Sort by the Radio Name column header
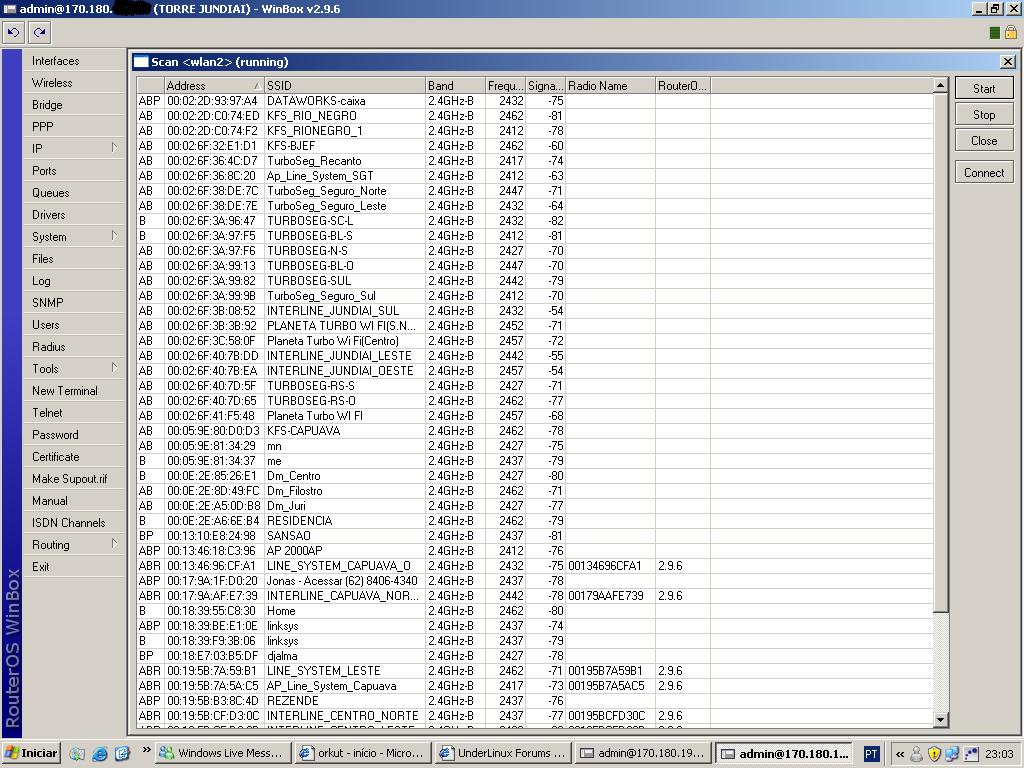Screen dimensions: 1024x768 click(x=610, y=86)
